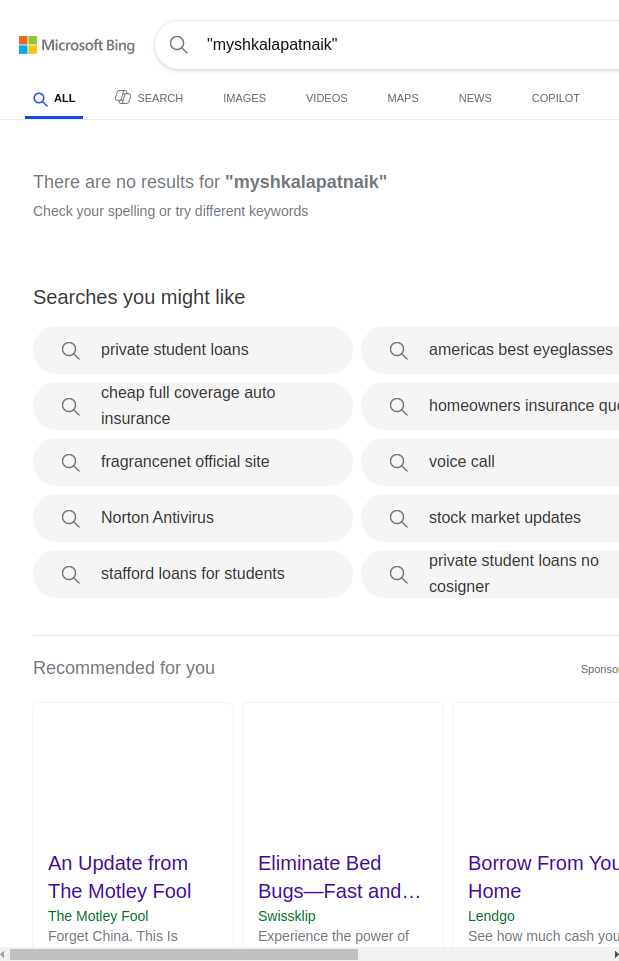Image resolution: width=619 pixels, height=961 pixels.
Task: Click magnifier icon beside stock market updates
Action: point(398,518)
